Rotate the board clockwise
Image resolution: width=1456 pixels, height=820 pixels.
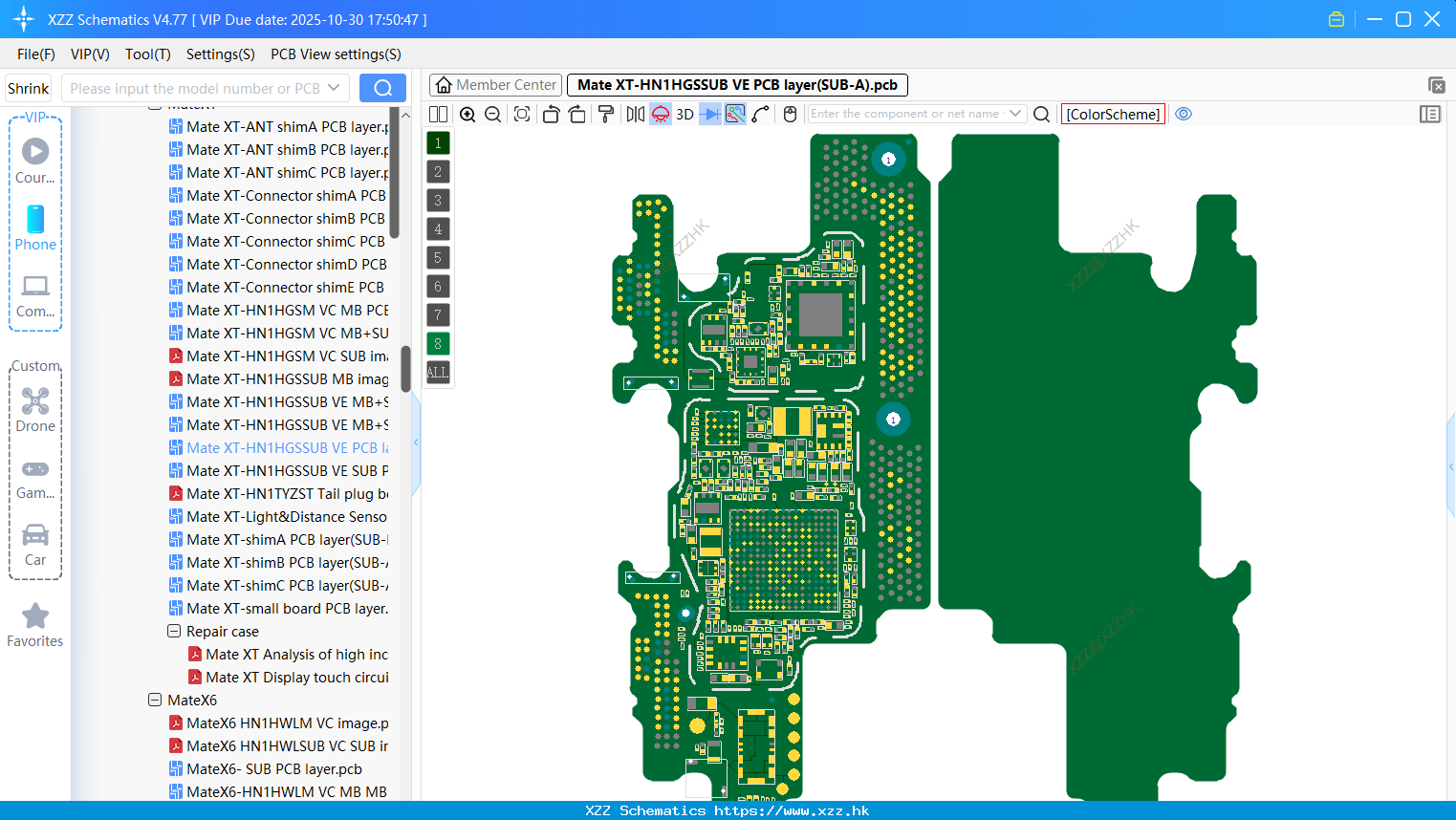tap(577, 114)
